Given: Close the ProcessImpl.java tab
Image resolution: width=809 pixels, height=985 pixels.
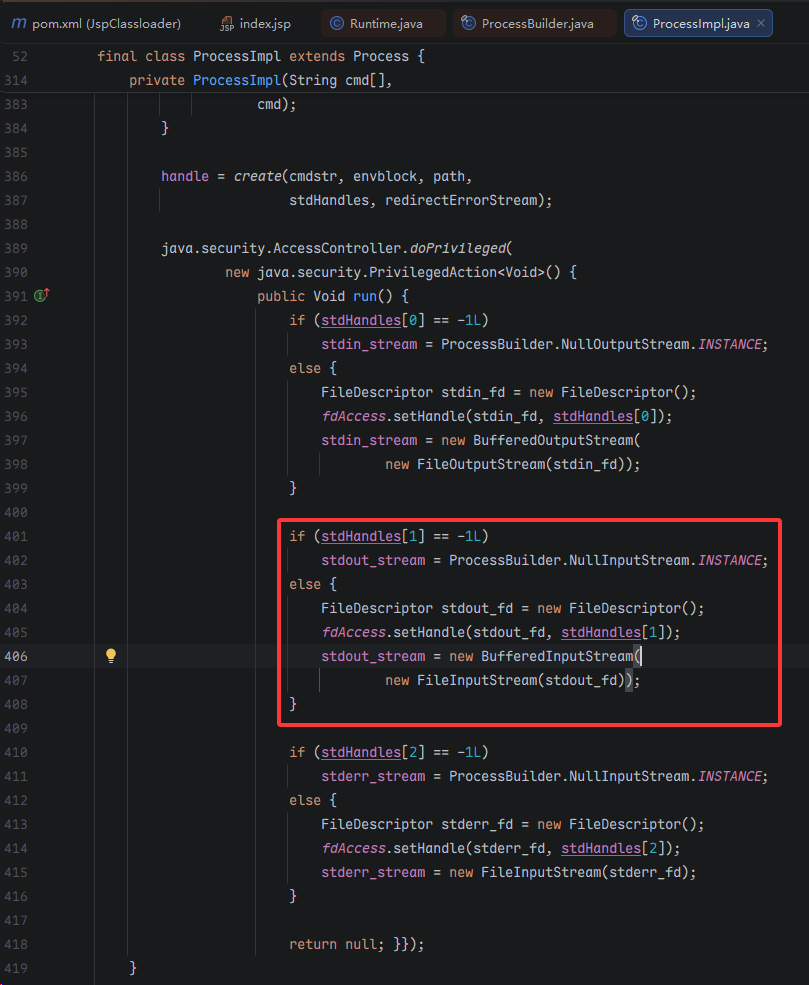Looking at the screenshot, I should click(x=761, y=23).
